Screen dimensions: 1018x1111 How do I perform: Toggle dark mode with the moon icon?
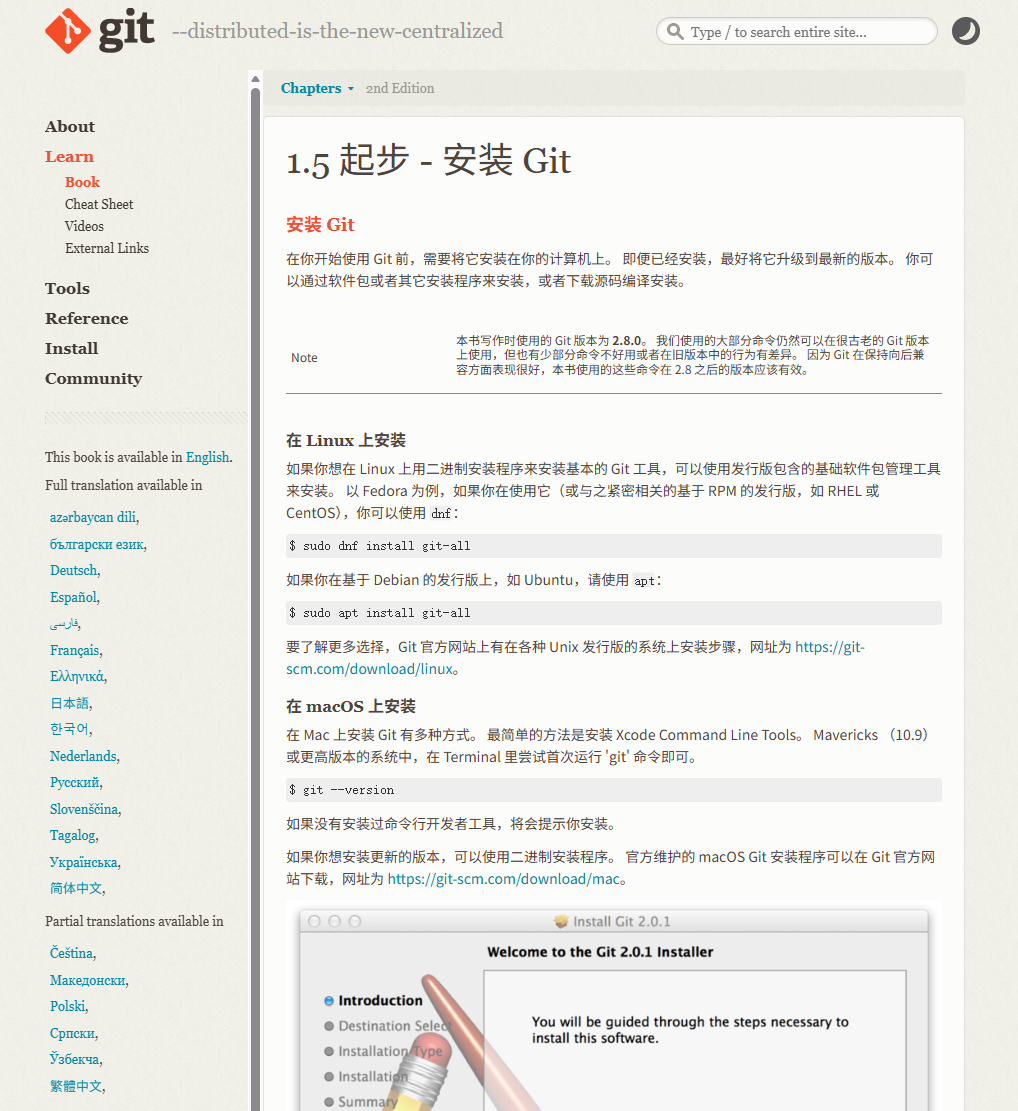pos(965,31)
